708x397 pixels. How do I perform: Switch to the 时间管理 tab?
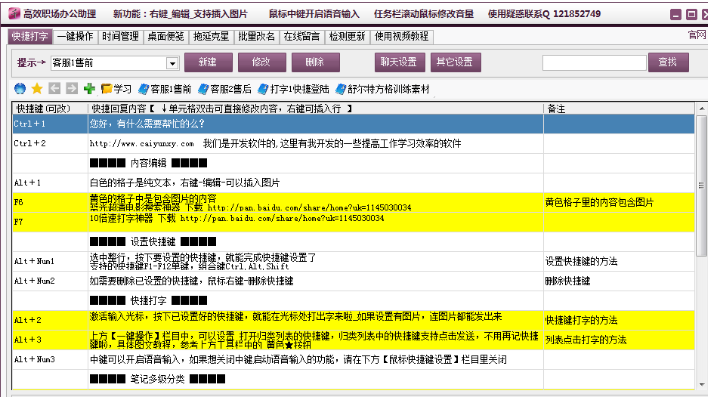(121, 37)
